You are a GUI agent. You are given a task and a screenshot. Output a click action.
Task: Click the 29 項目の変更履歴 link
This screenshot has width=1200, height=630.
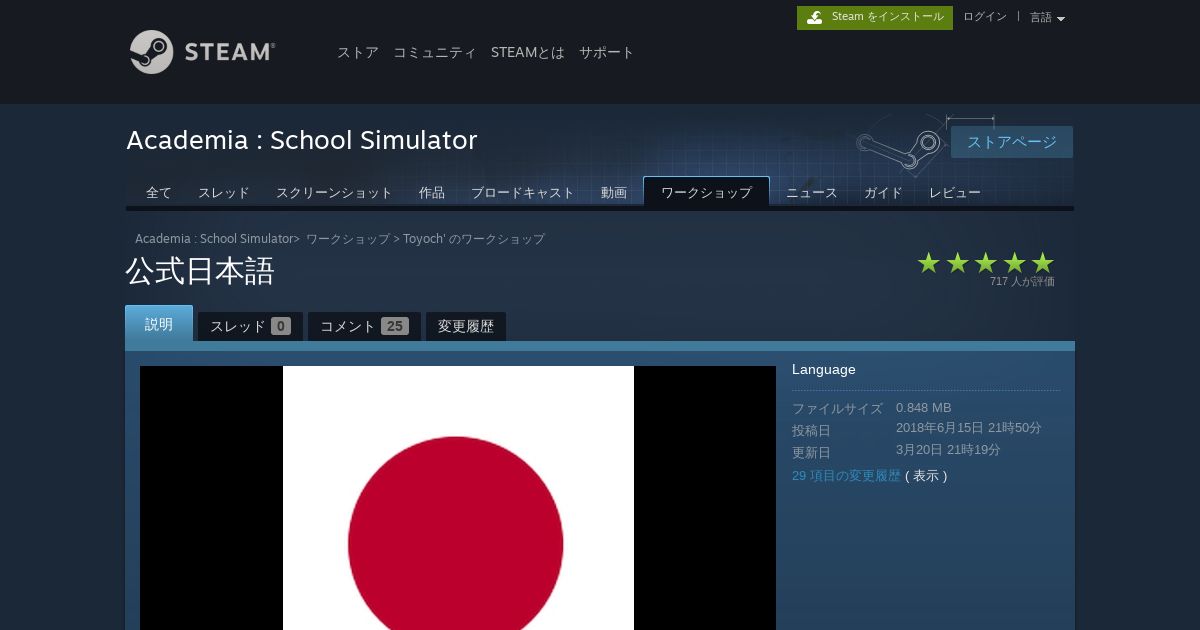tap(846, 476)
